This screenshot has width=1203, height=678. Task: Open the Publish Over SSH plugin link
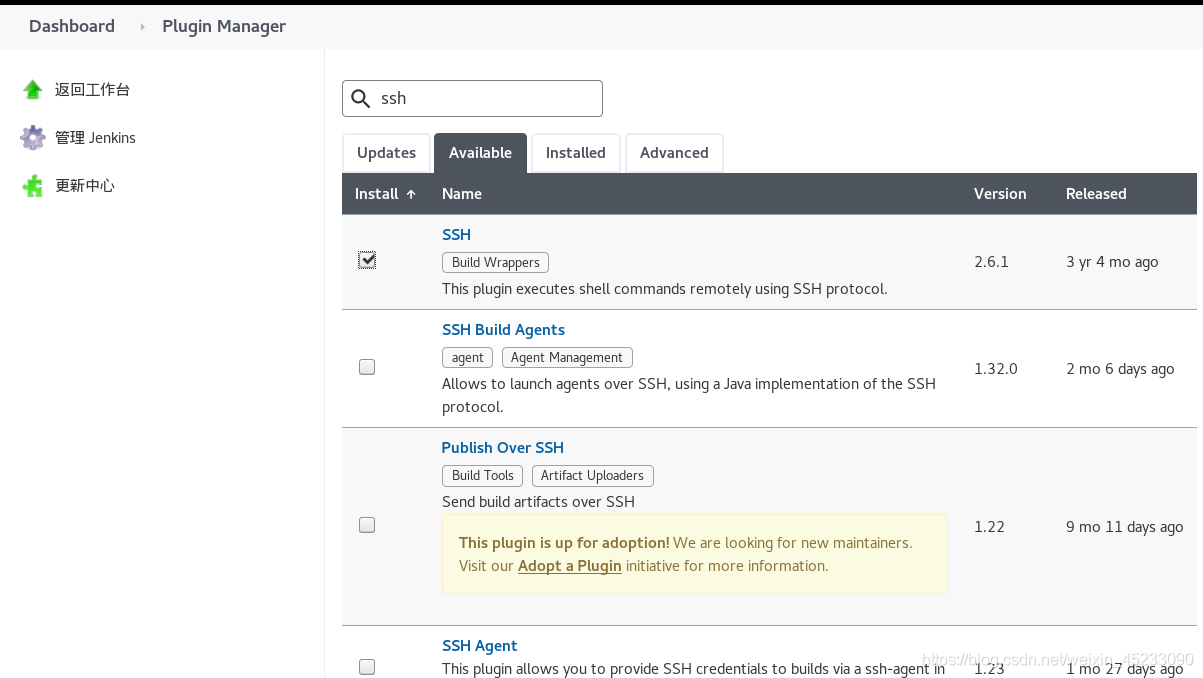tap(503, 448)
